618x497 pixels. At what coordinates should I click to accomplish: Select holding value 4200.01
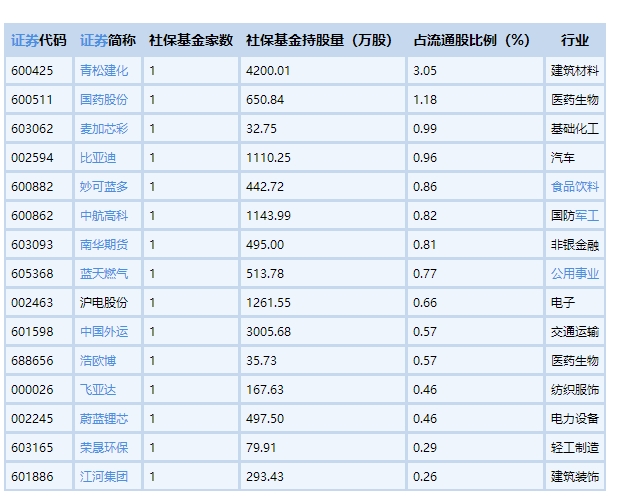coord(268,71)
